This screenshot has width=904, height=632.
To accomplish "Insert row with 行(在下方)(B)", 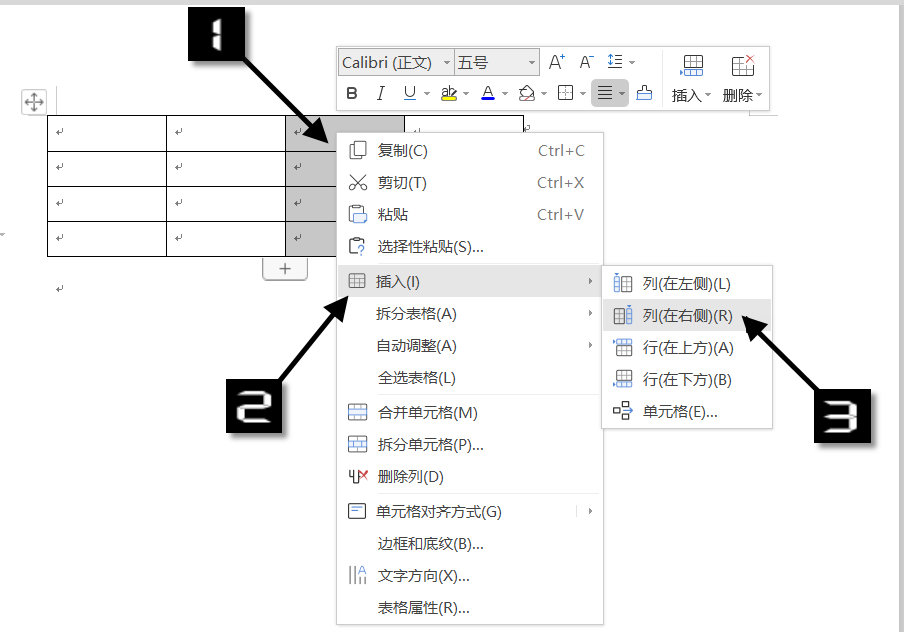I will click(687, 379).
